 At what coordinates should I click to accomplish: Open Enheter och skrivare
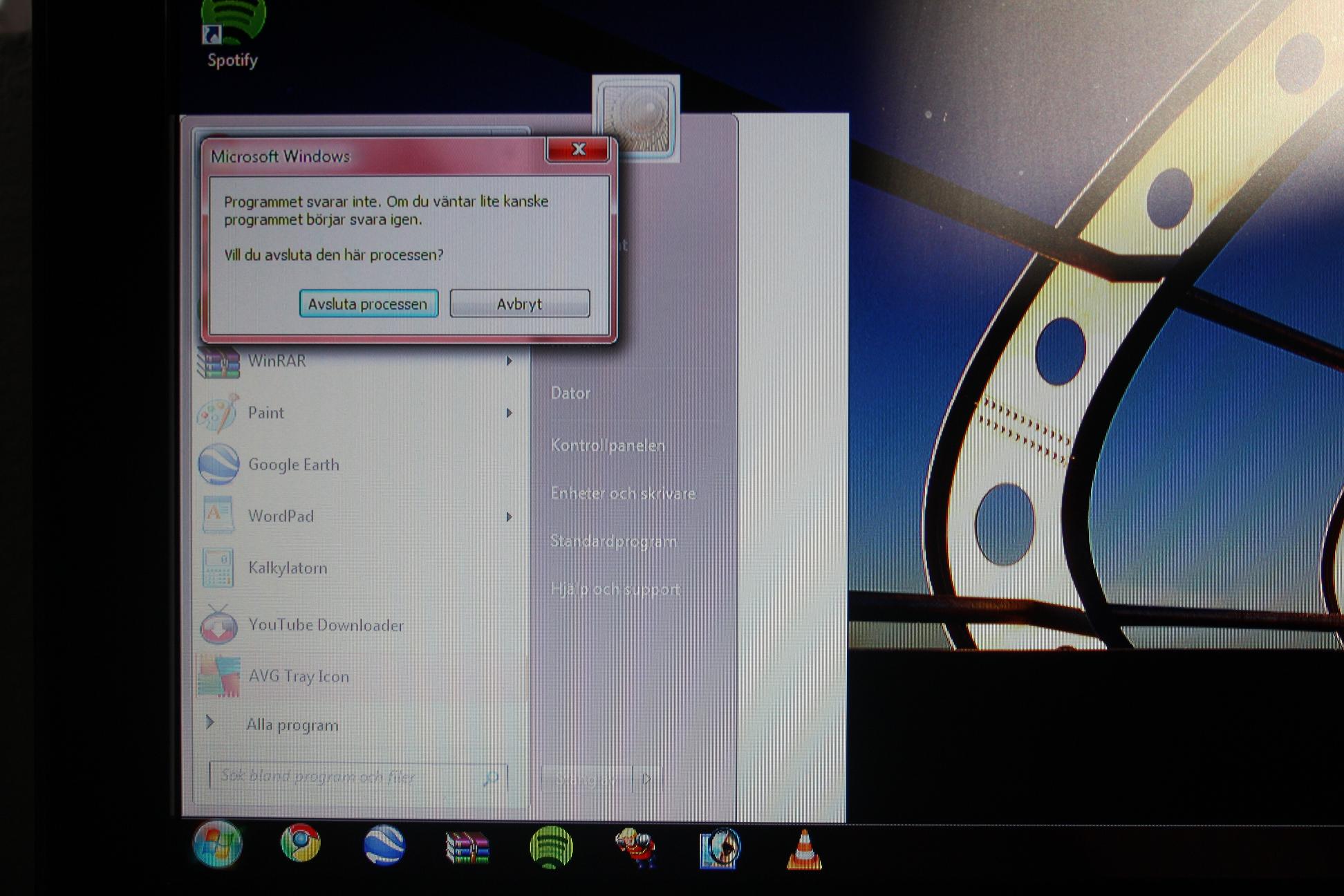[623, 493]
